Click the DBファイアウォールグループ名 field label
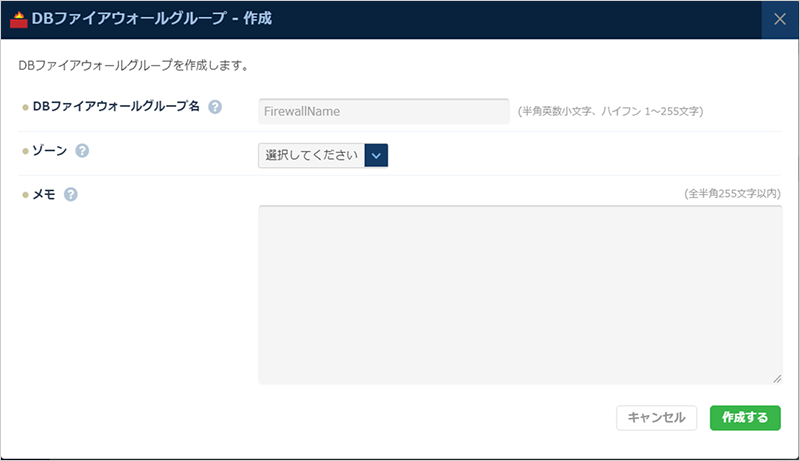Viewport: 800px width, 461px height. pyautogui.click(x=116, y=107)
